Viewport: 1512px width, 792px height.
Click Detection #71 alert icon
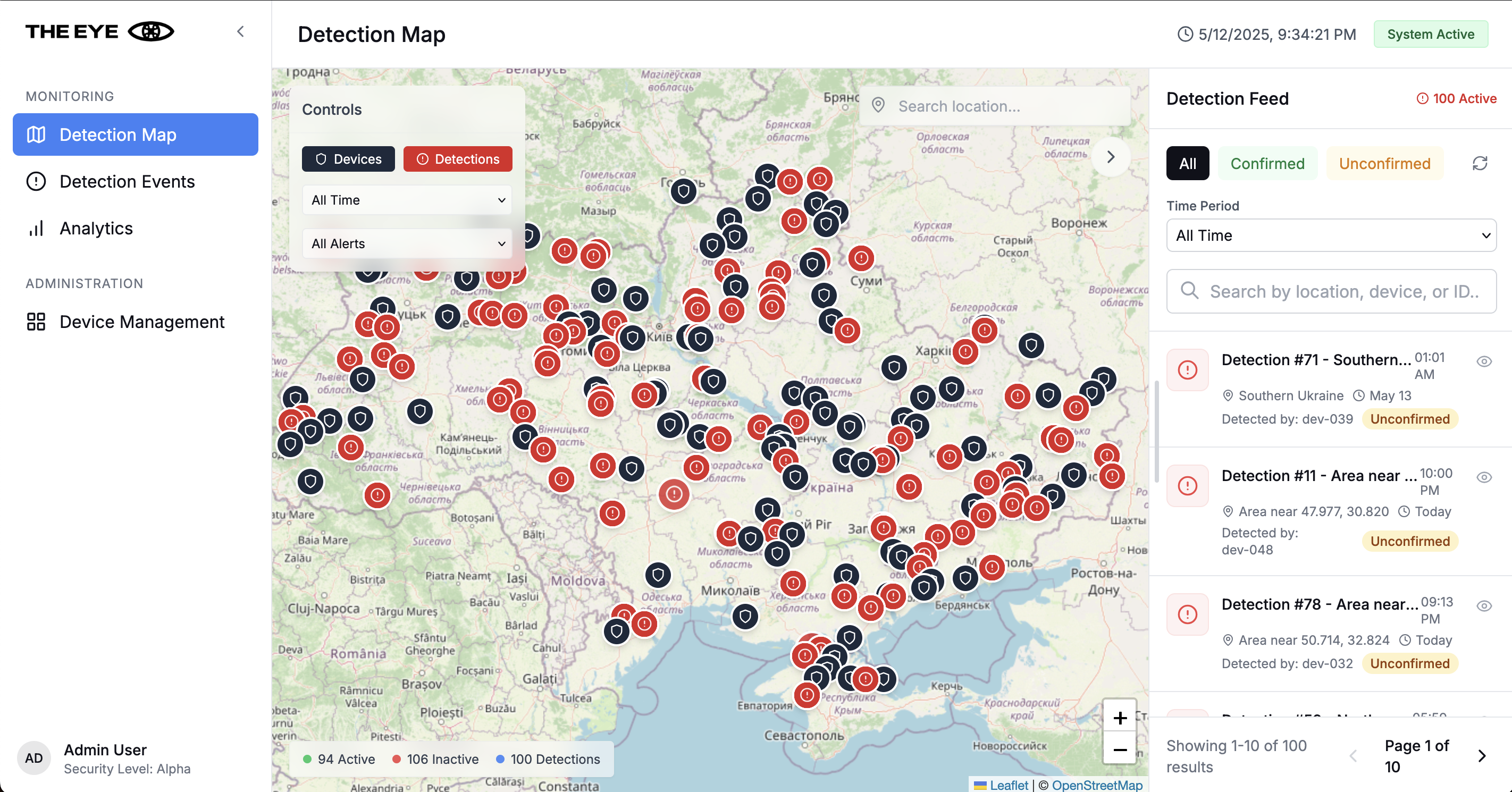[1187, 369]
